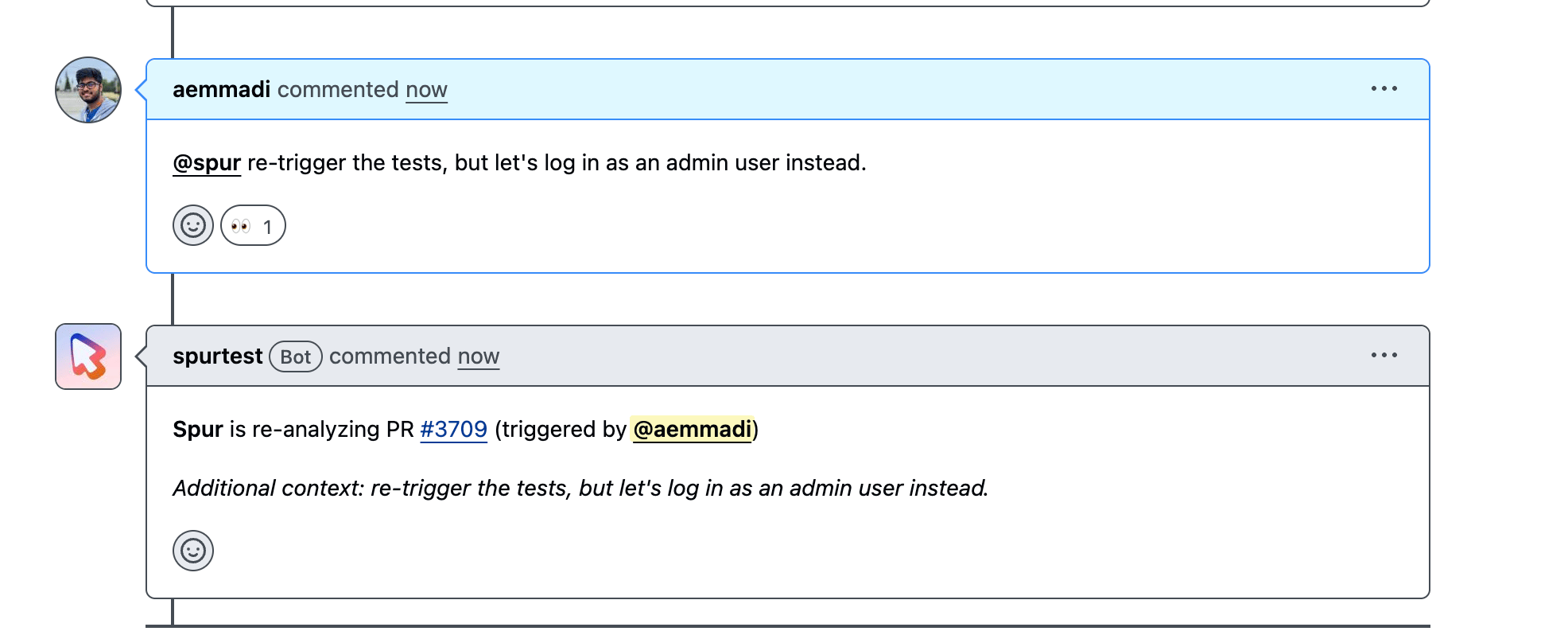Click the blue header of aemmadi's comment
The width and height of the screenshot is (1568, 635).
[788, 89]
